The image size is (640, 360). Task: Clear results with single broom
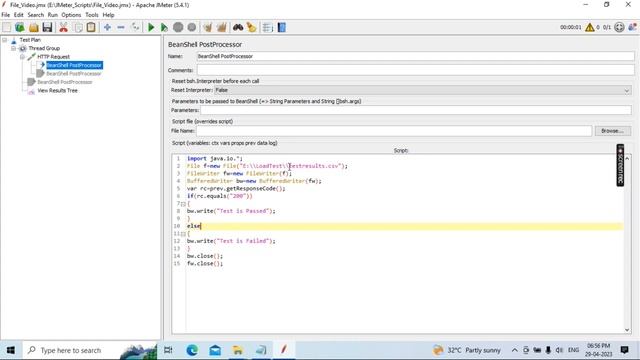(x=207, y=27)
